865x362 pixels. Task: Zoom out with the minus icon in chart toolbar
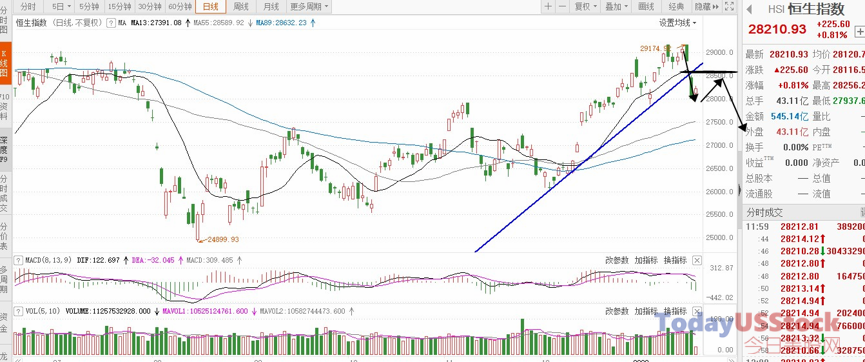tap(562, 7)
